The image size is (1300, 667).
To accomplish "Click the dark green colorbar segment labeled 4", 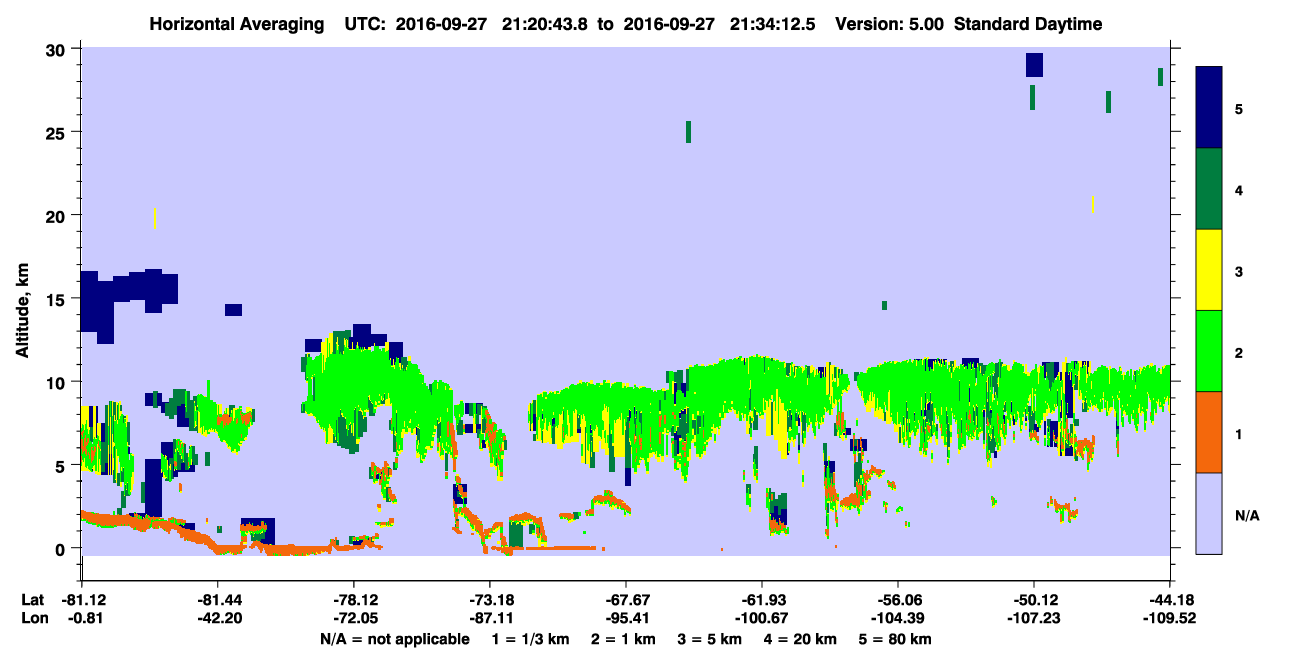I will click(x=1209, y=189).
